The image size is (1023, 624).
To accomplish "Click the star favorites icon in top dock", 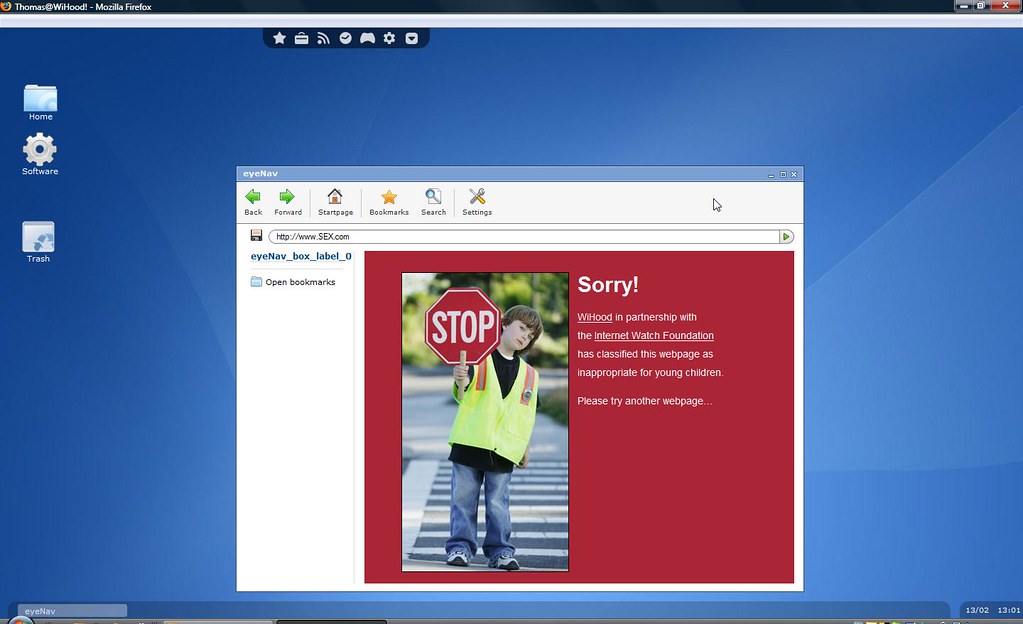I will (279, 38).
